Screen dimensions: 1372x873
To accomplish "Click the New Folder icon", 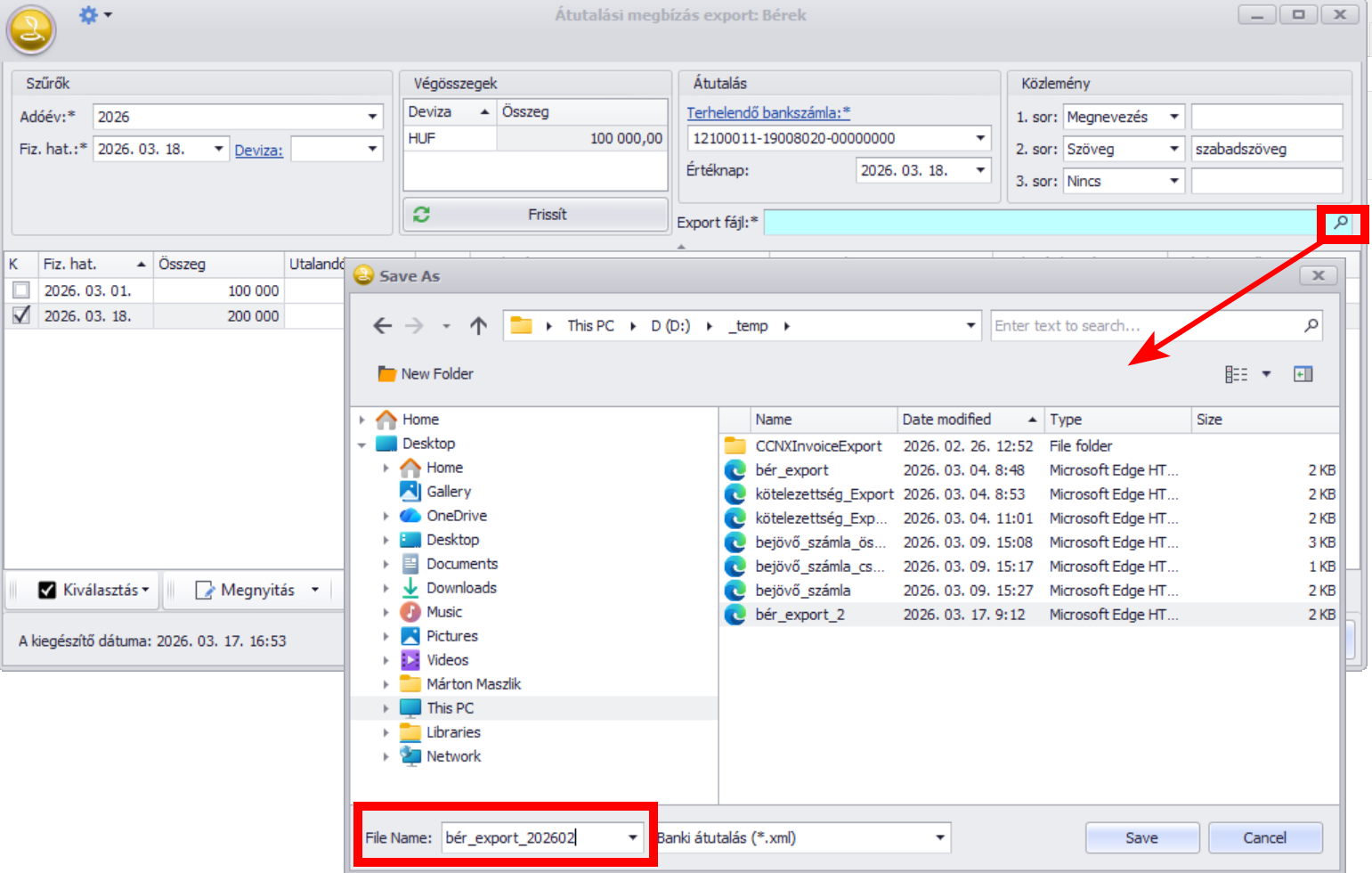I will (x=387, y=374).
